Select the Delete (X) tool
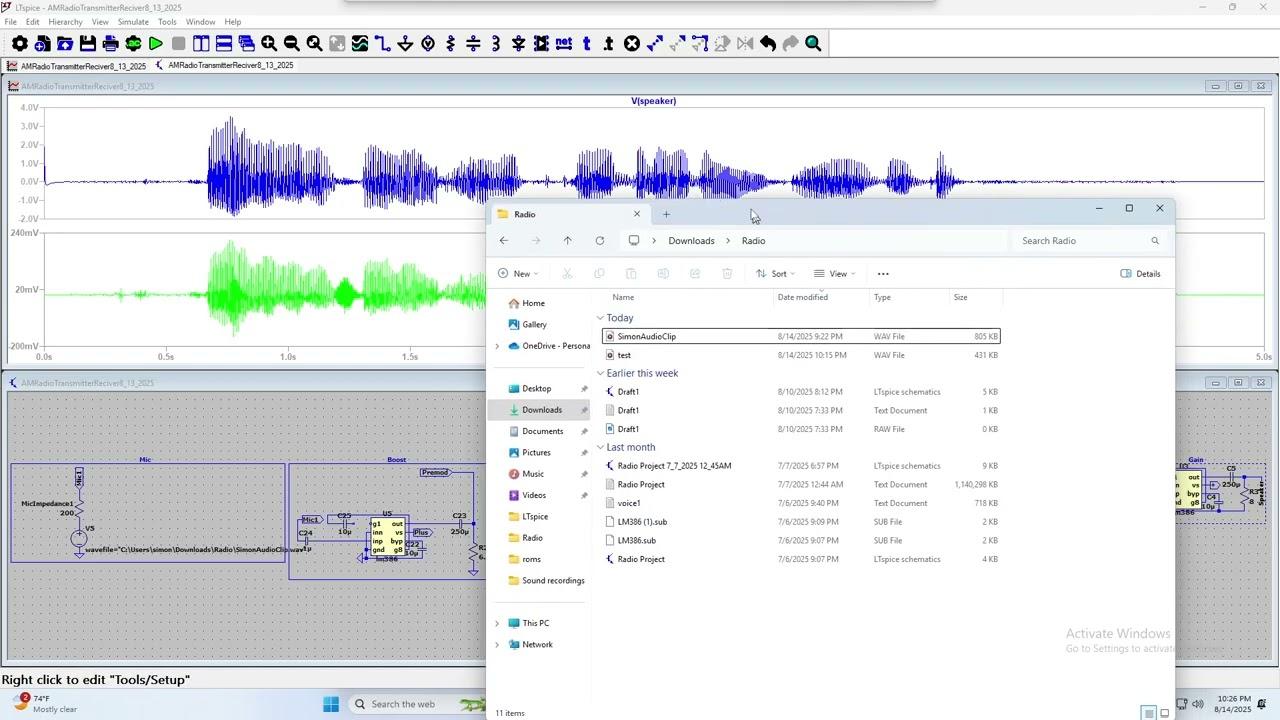 [632, 43]
